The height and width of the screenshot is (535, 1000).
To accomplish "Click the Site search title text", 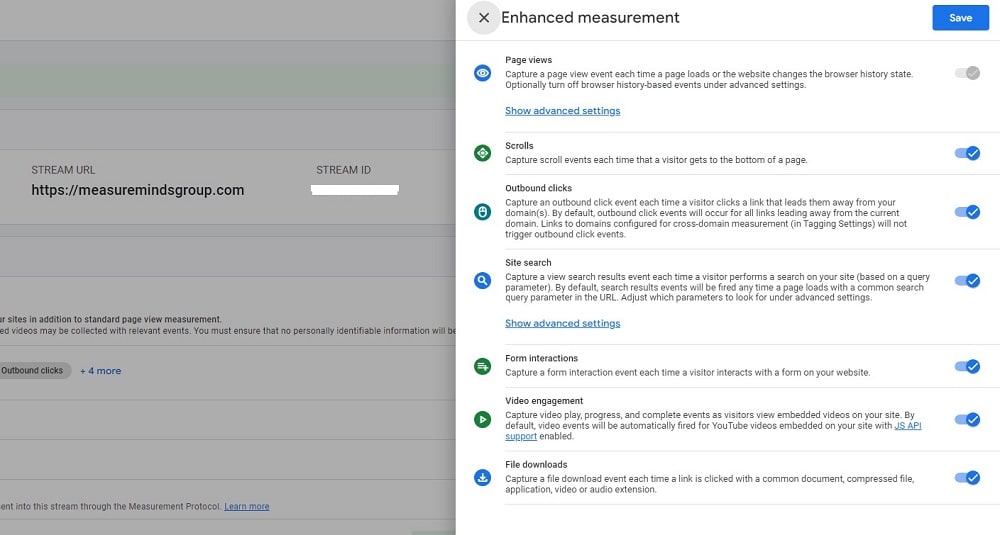I will (x=528, y=263).
